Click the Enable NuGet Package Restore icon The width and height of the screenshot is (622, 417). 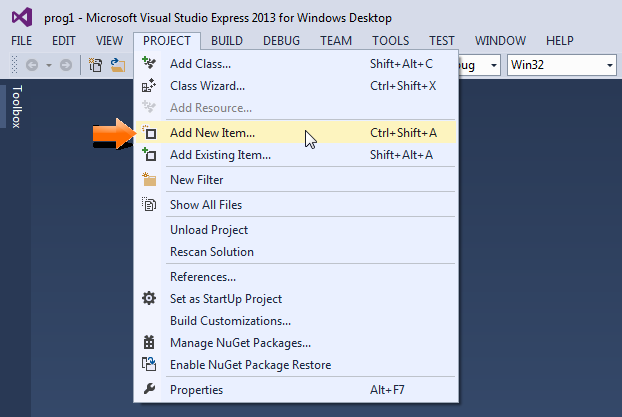(x=150, y=365)
